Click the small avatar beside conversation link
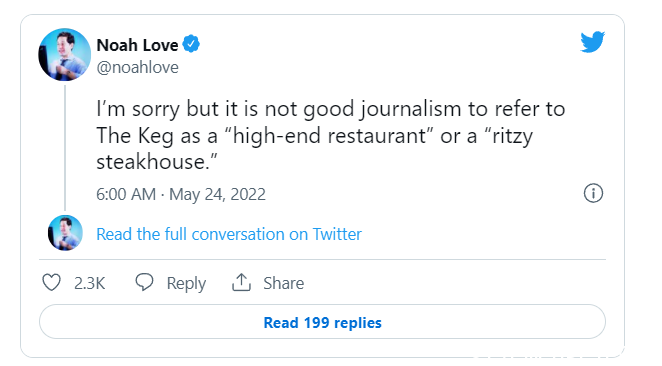 pyautogui.click(x=65, y=233)
